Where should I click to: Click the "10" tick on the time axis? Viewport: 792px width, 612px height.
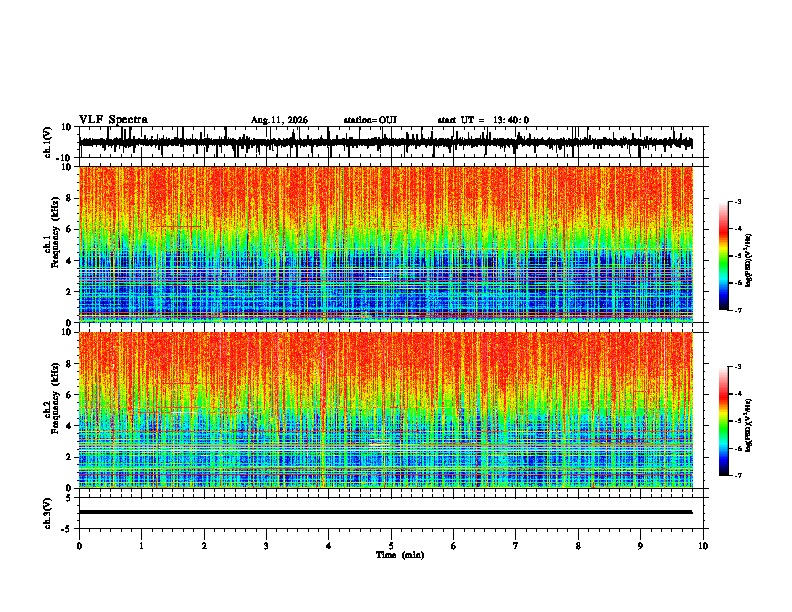pyautogui.click(x=703, y=546)
